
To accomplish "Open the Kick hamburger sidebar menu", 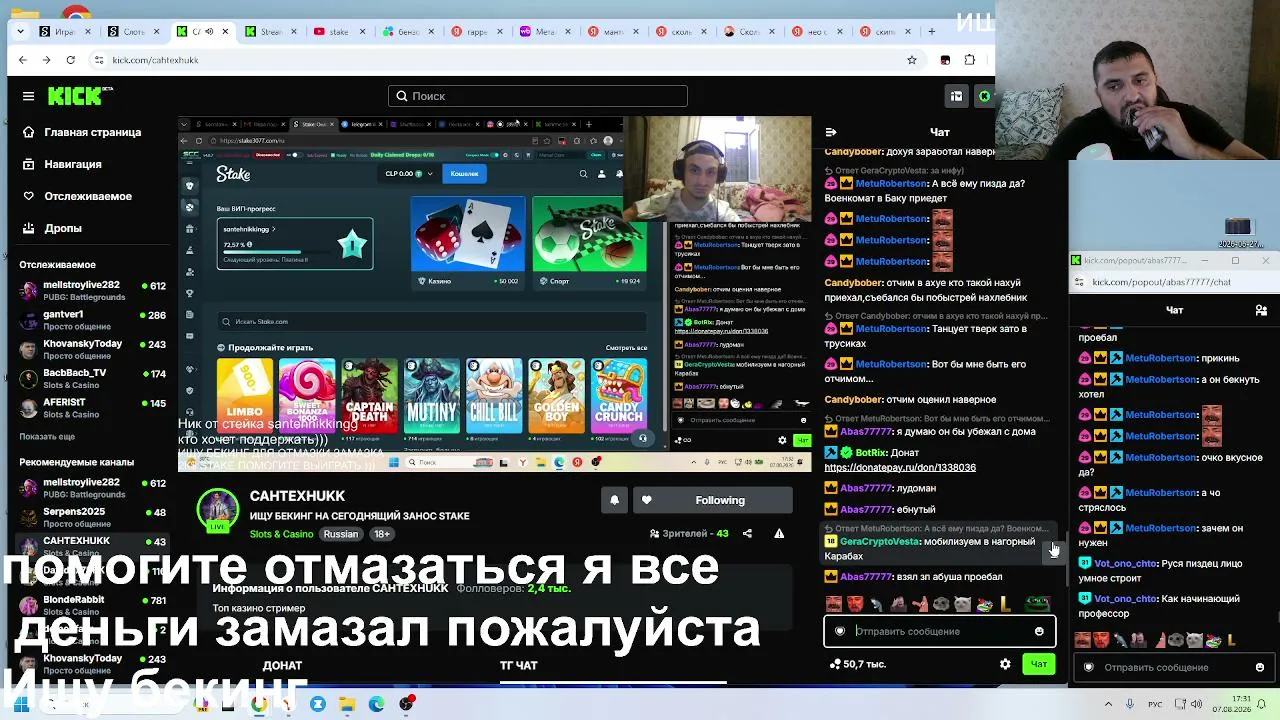I will [28, 96].
